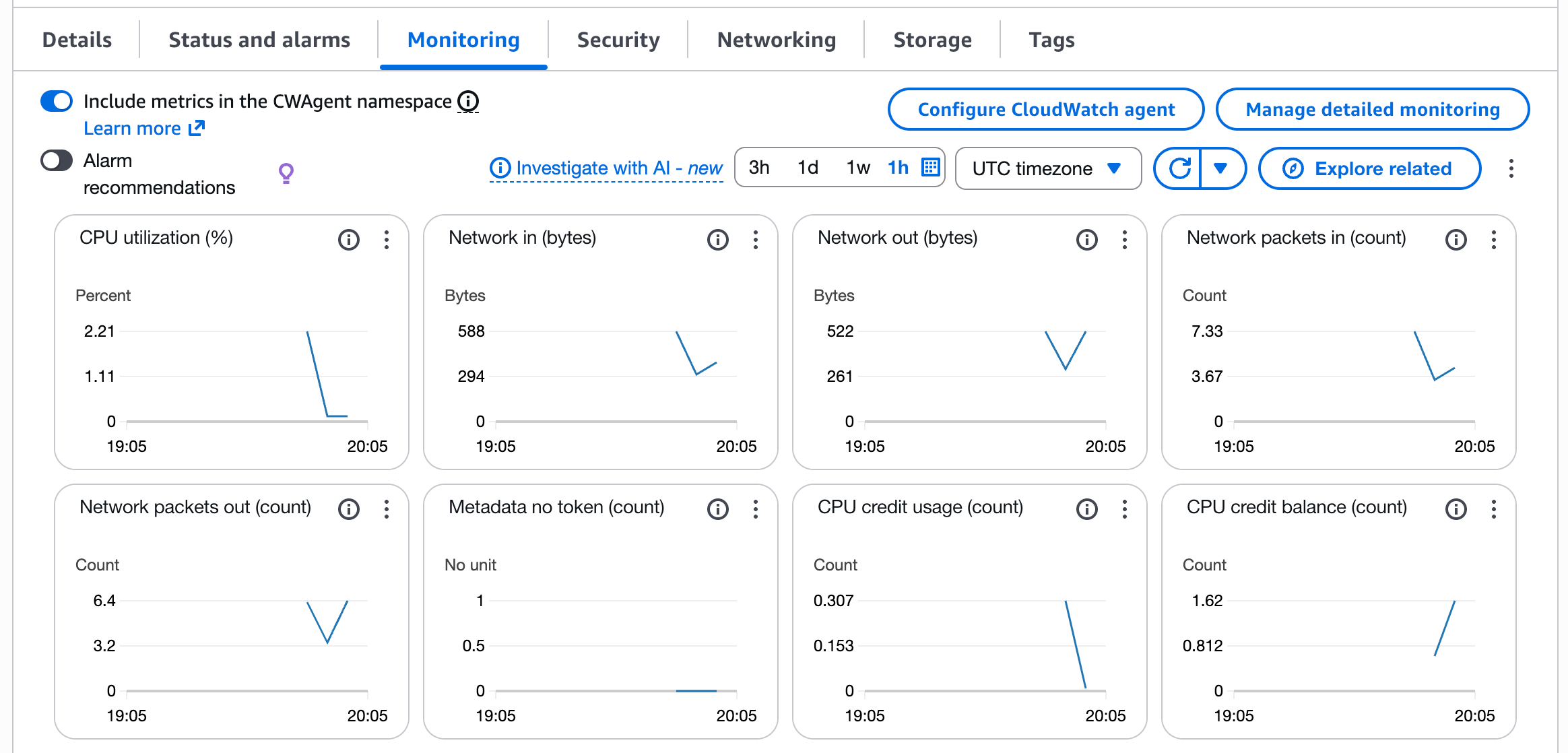Open the UTC timezone dropdown
This screenshot has width=1568, height=753.
point(1048,168)
